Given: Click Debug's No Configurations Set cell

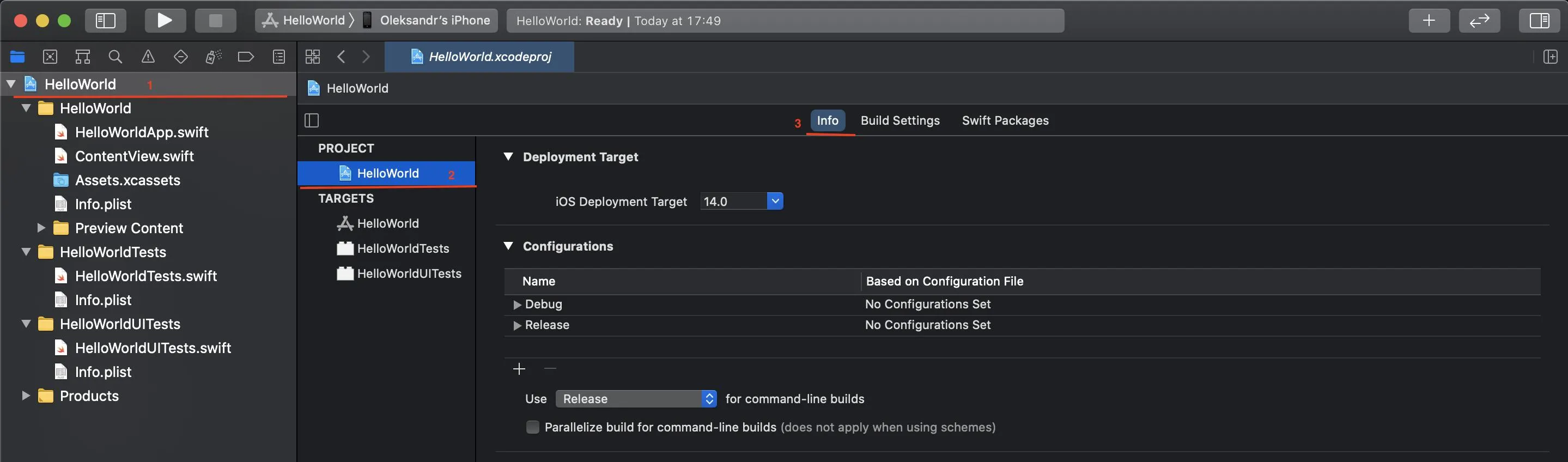Looking at the screenshot, I should point(928,305).
